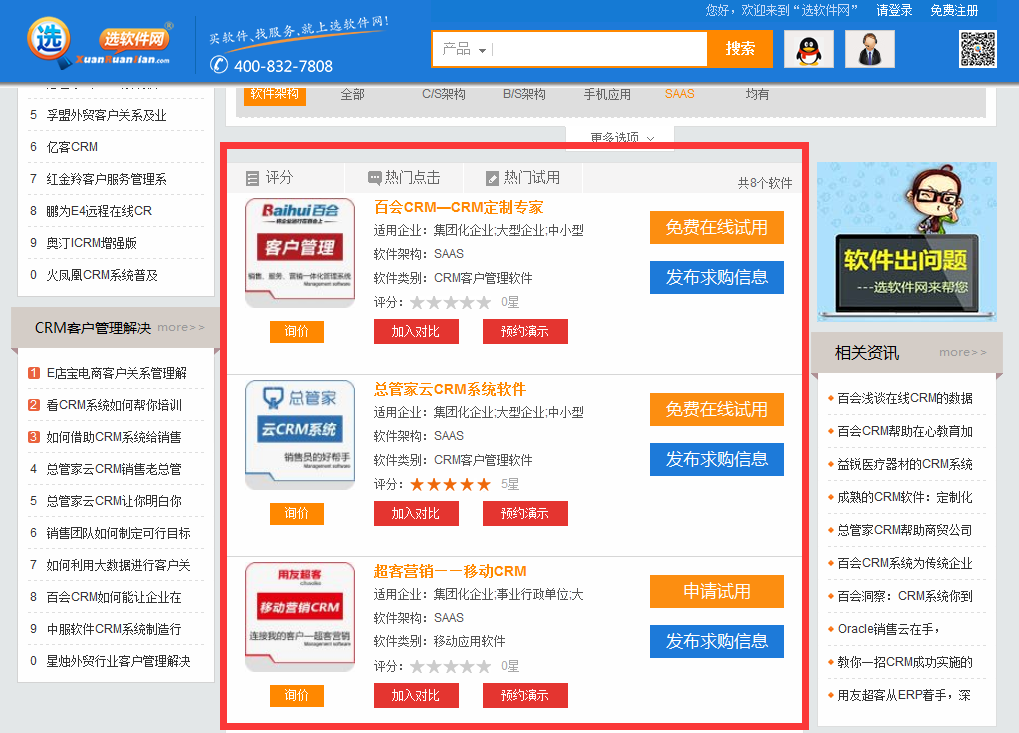Open 红金羚客户服务管理系 ranking entry
This screenshot has height=733, width=1019.
click(107, 179)
